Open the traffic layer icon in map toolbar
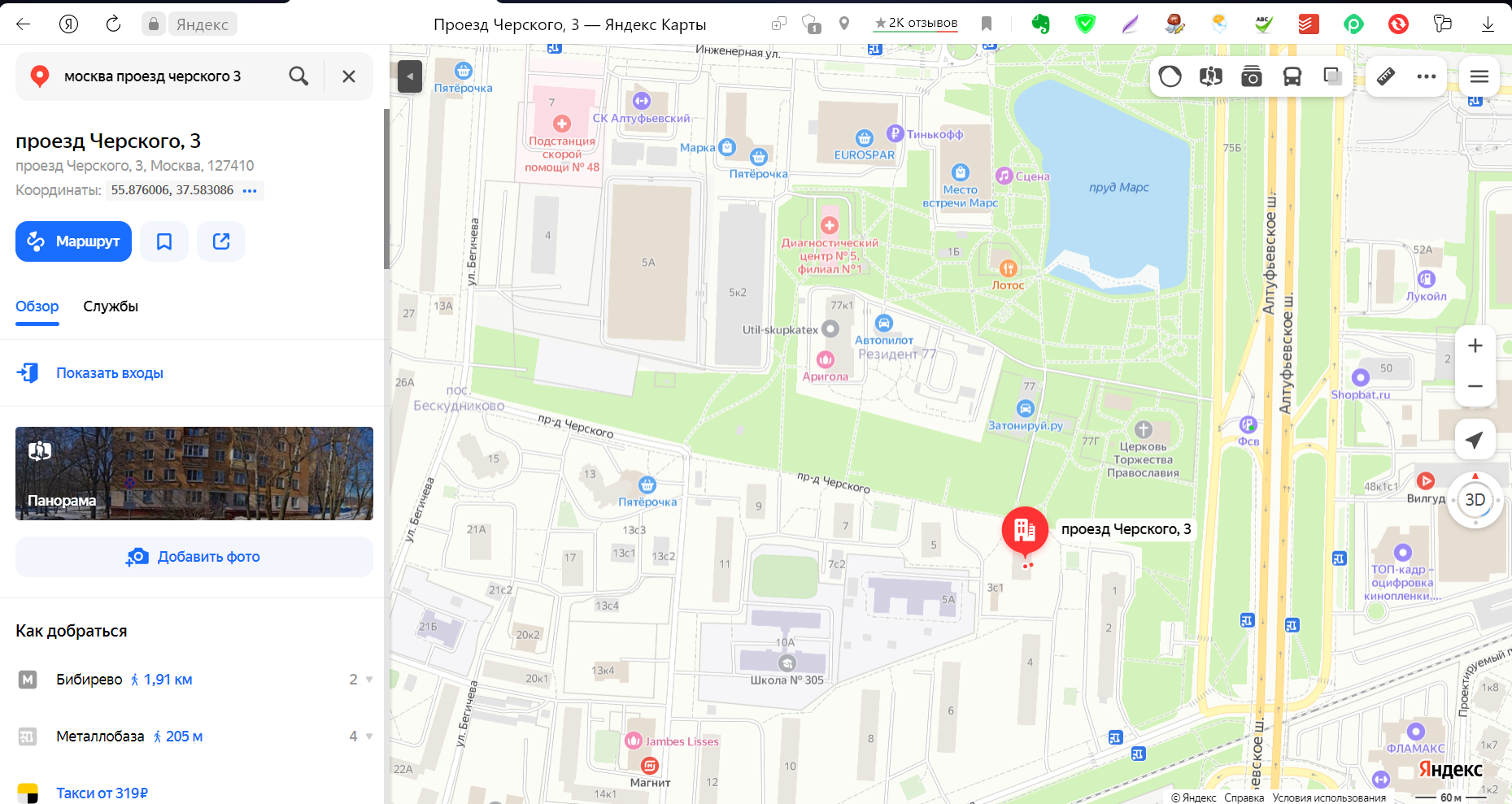Viewport: 1512px width, 804px height. click(1170, 76)
